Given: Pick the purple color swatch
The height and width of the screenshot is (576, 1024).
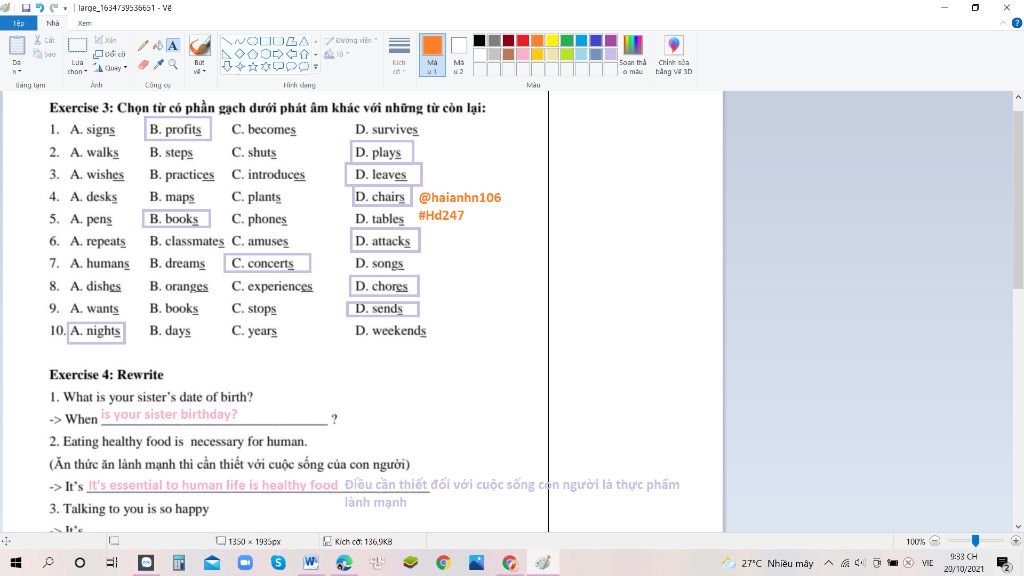Looking at the screenshot, I should [x=611, y=40].
